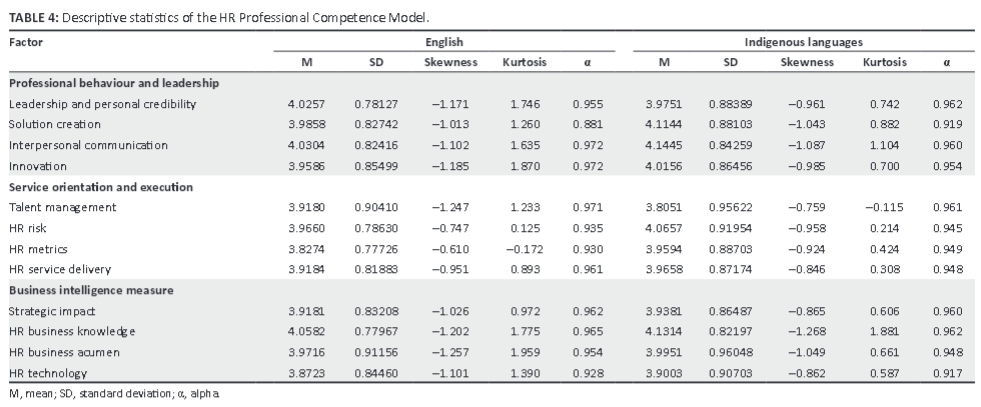981x407 pixels.
Task: Click the 'Strategic impact' row label
Action: [54, 311]
